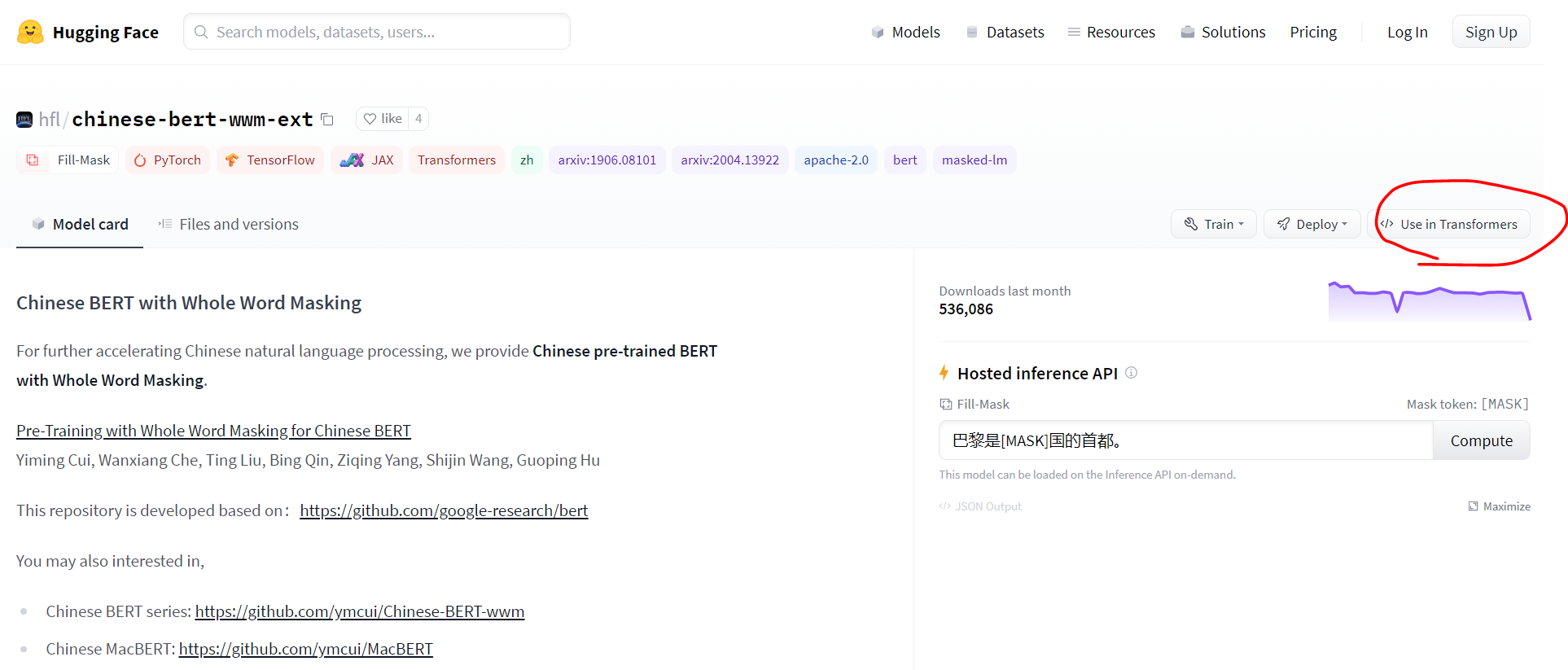Click the code brackets icon in Use in Transformers
1568x670 pixels.
1387,224
